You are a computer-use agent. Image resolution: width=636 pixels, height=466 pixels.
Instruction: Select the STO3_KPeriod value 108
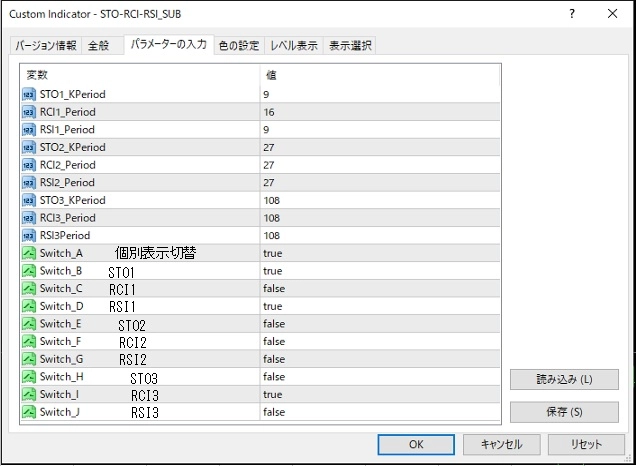380,200
